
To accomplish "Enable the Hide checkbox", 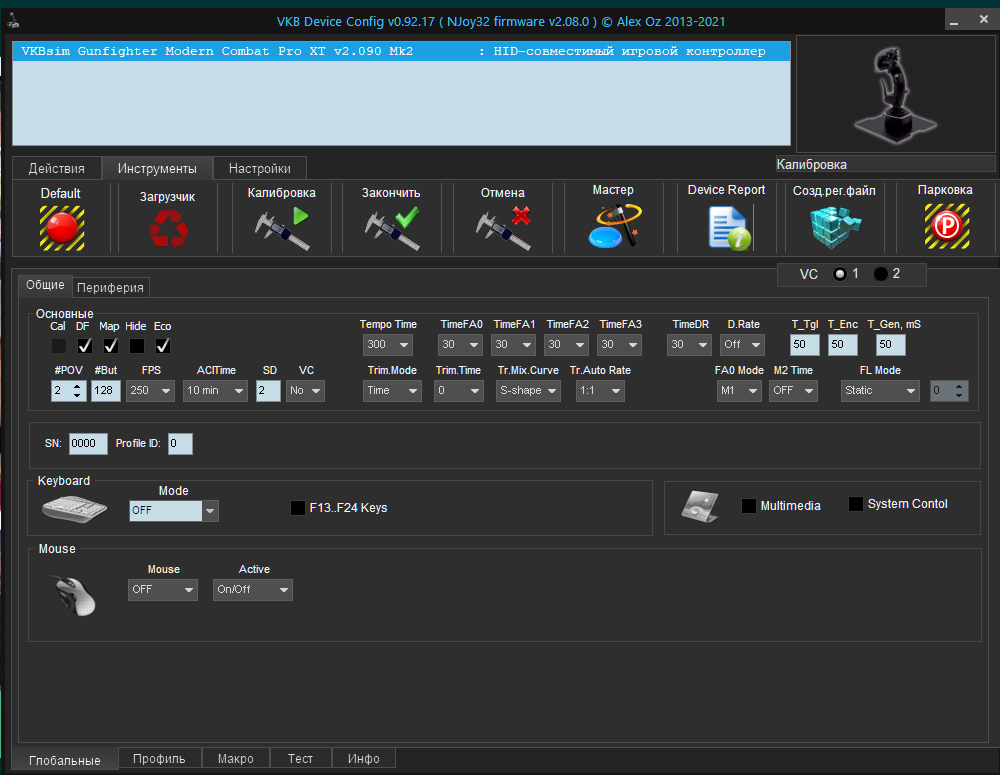I will pos(136,346).
